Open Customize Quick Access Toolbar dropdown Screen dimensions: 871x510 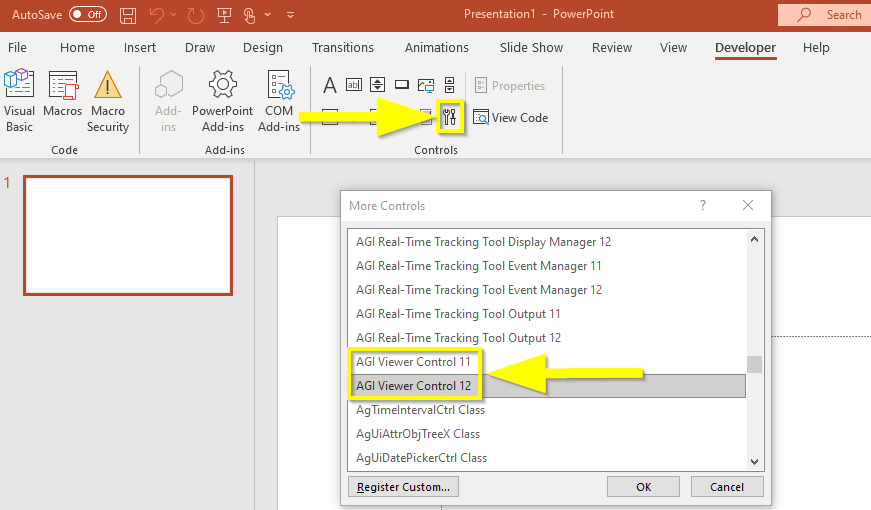[x=290, y=15]
